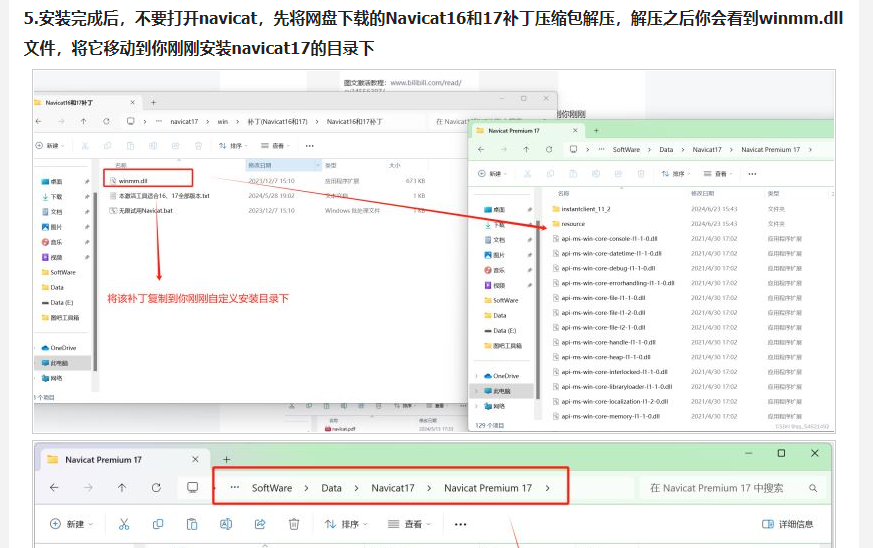
Task: Click Data (E:) in upper Navicat Premium 17 sidebar
Action: (x=500, y=330)
